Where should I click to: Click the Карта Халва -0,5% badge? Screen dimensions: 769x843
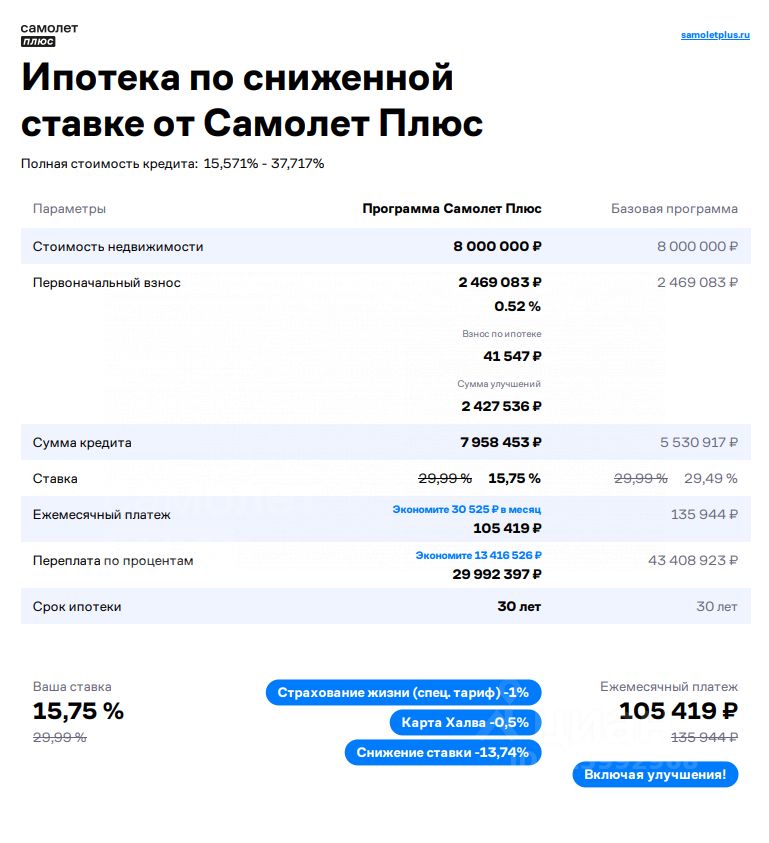pos(465,722)
